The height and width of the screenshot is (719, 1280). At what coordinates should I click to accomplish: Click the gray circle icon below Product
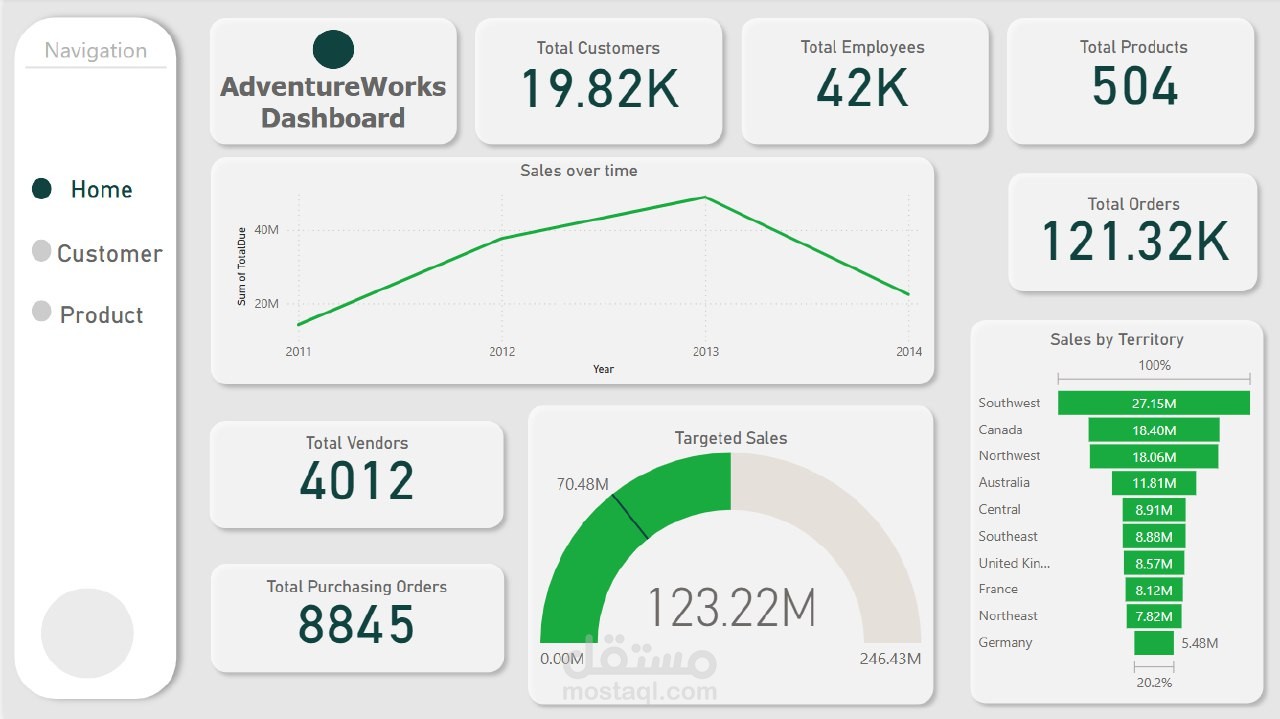click(86, 632)
